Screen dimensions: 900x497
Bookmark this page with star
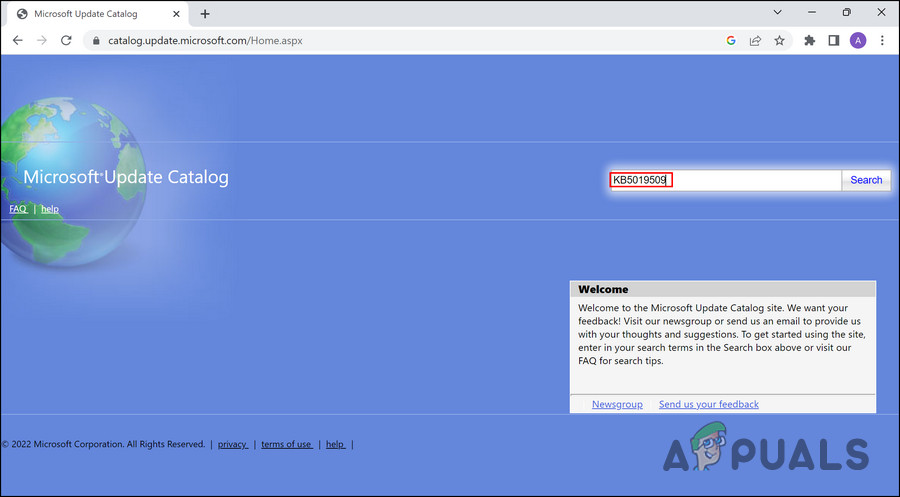point(779,41)
